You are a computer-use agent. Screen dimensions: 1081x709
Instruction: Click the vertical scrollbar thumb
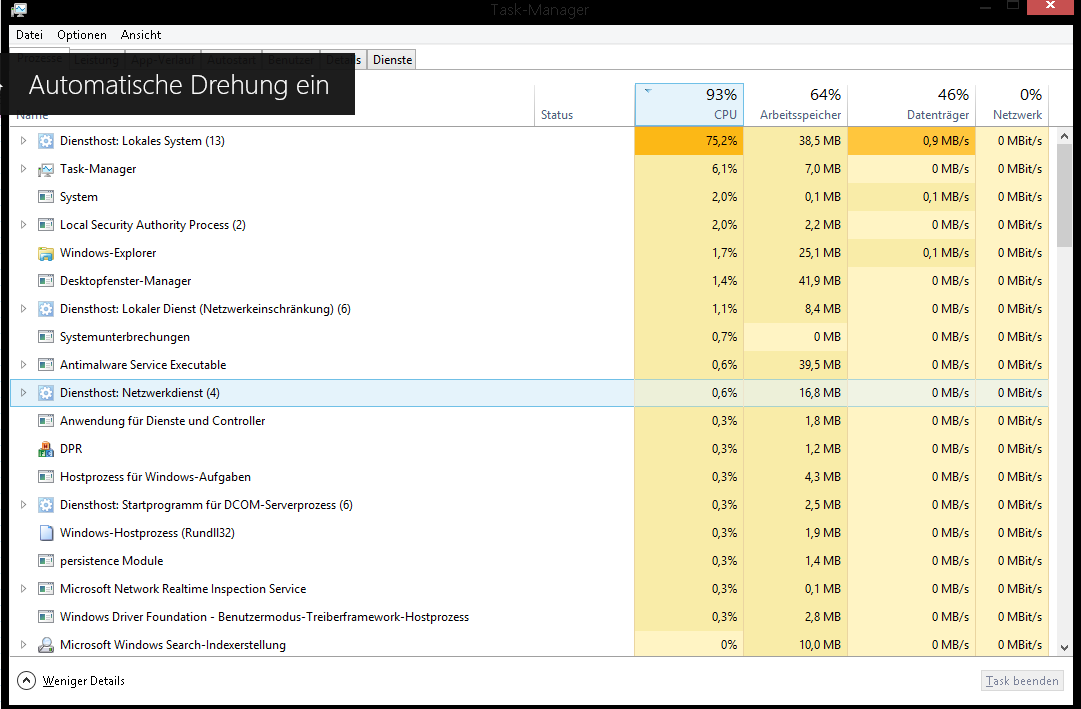(1064, 196)
